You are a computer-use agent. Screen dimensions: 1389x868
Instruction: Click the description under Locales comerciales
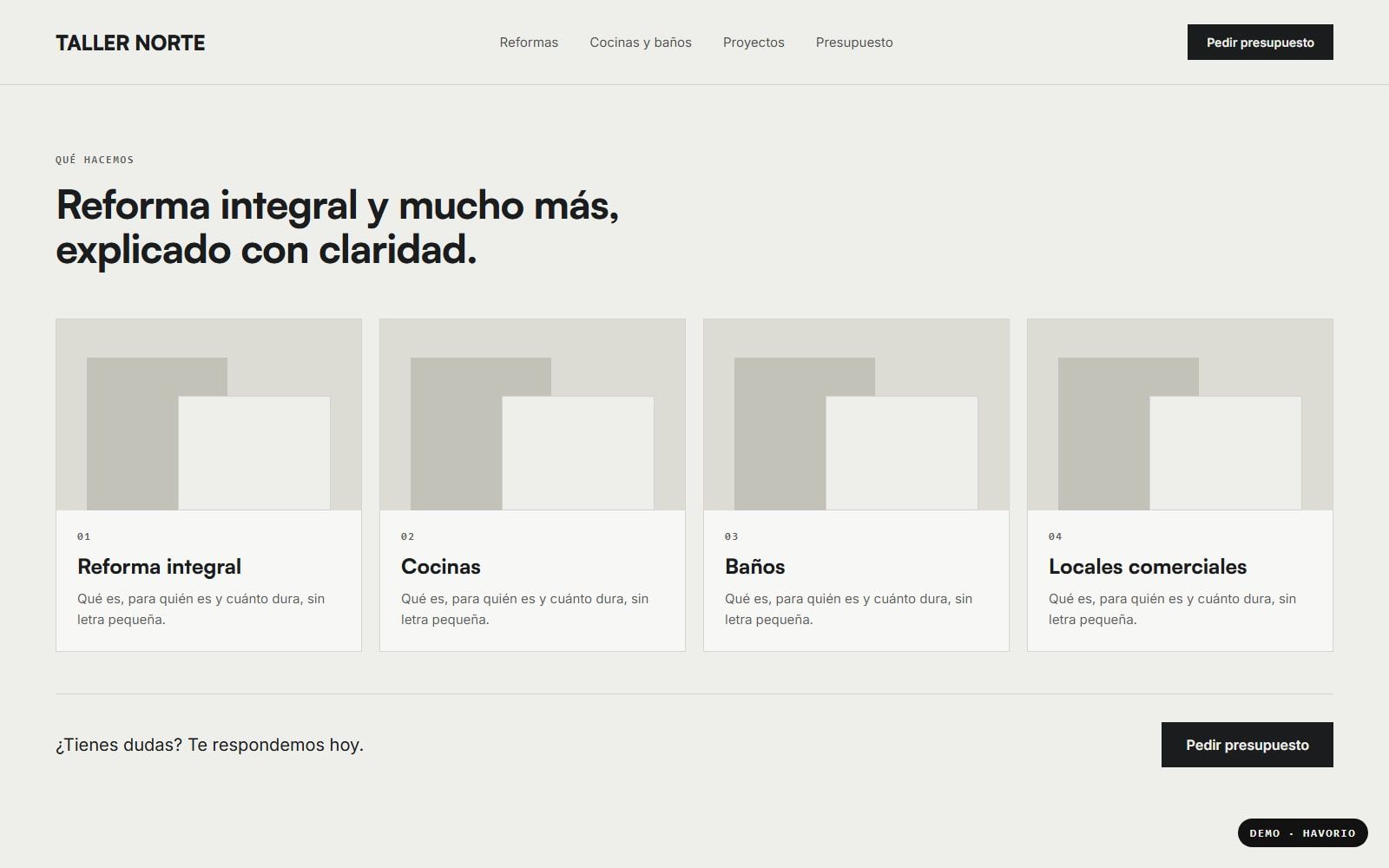[1172, 609]
